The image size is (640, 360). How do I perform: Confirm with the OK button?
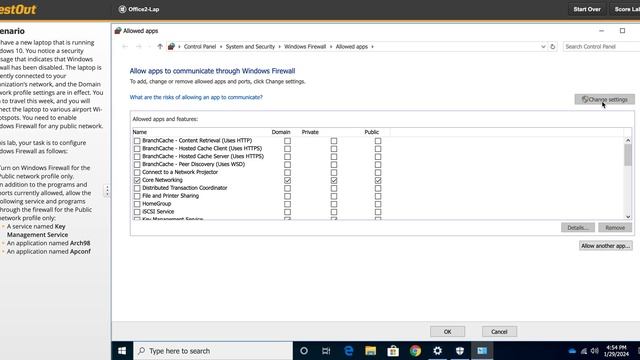click(447, 331)
